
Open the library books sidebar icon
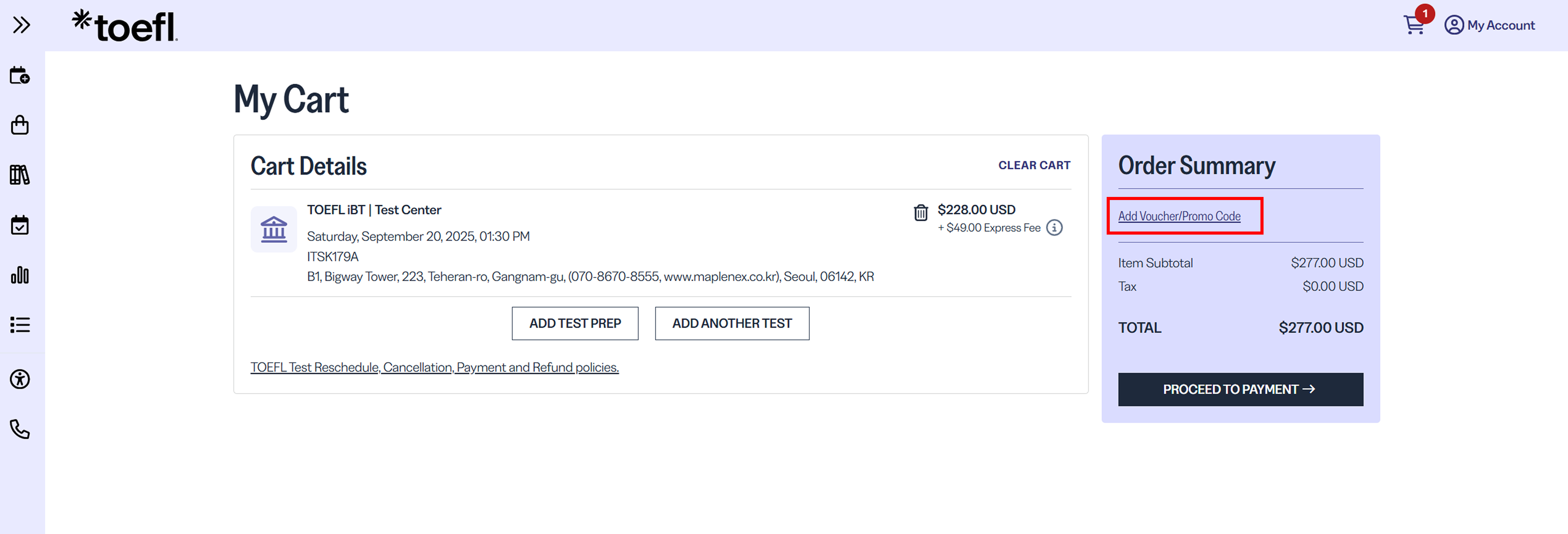tap(20, 175)
